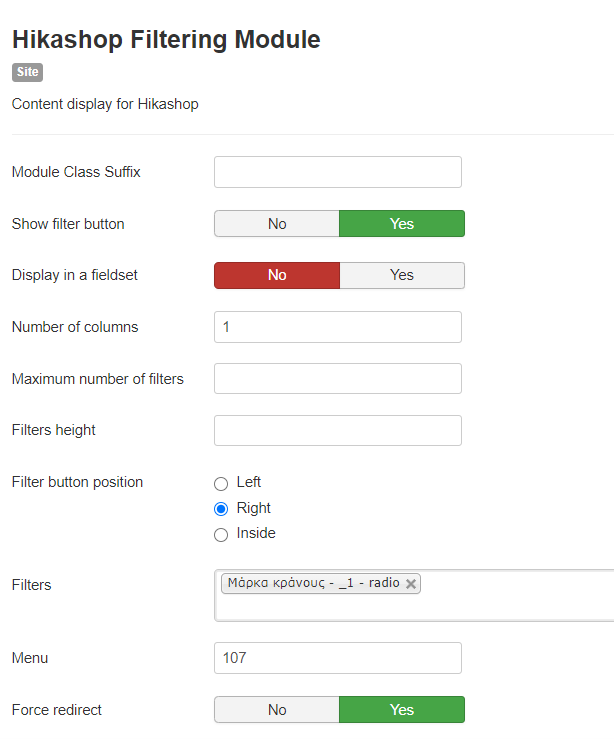This screenshot has height=739, width=614.
Task: Click the Right radio option text
Action: (x=254, y=508)
